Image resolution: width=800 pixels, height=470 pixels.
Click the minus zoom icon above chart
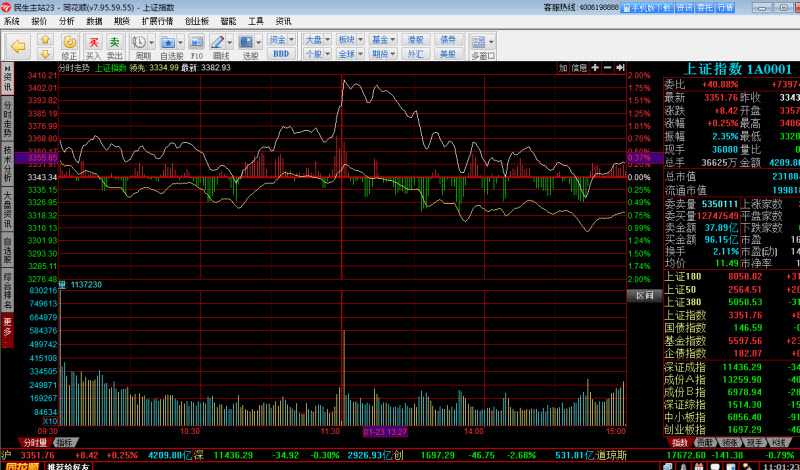click(x=609, y=68)
